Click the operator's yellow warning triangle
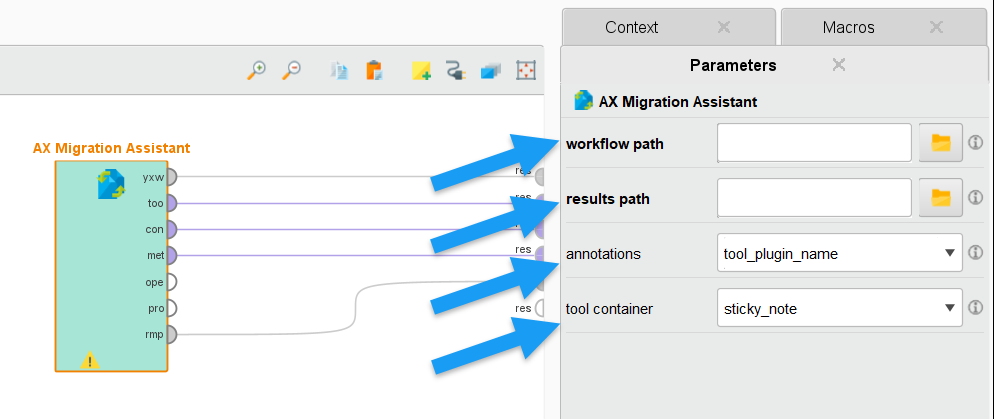This screenshot has height=419, width=994. 90,359
